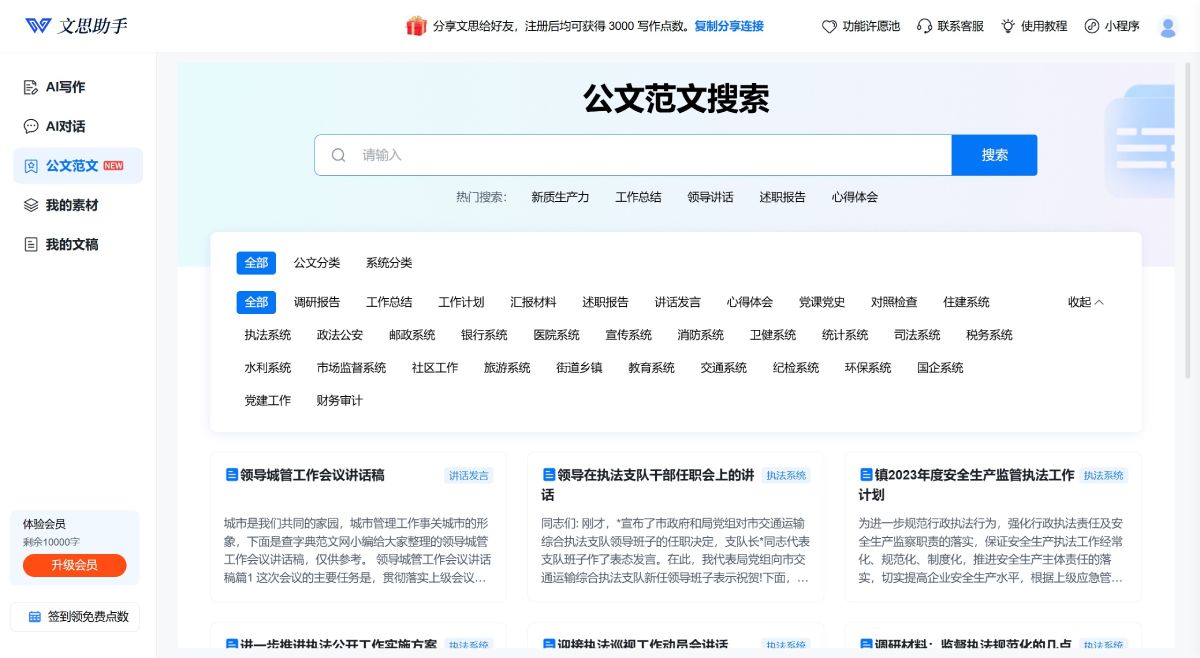Open the 小程序 mini-program icon
Image resolution: width=1200 pixels, height=658 pixels.
(x=1091, y=26)
